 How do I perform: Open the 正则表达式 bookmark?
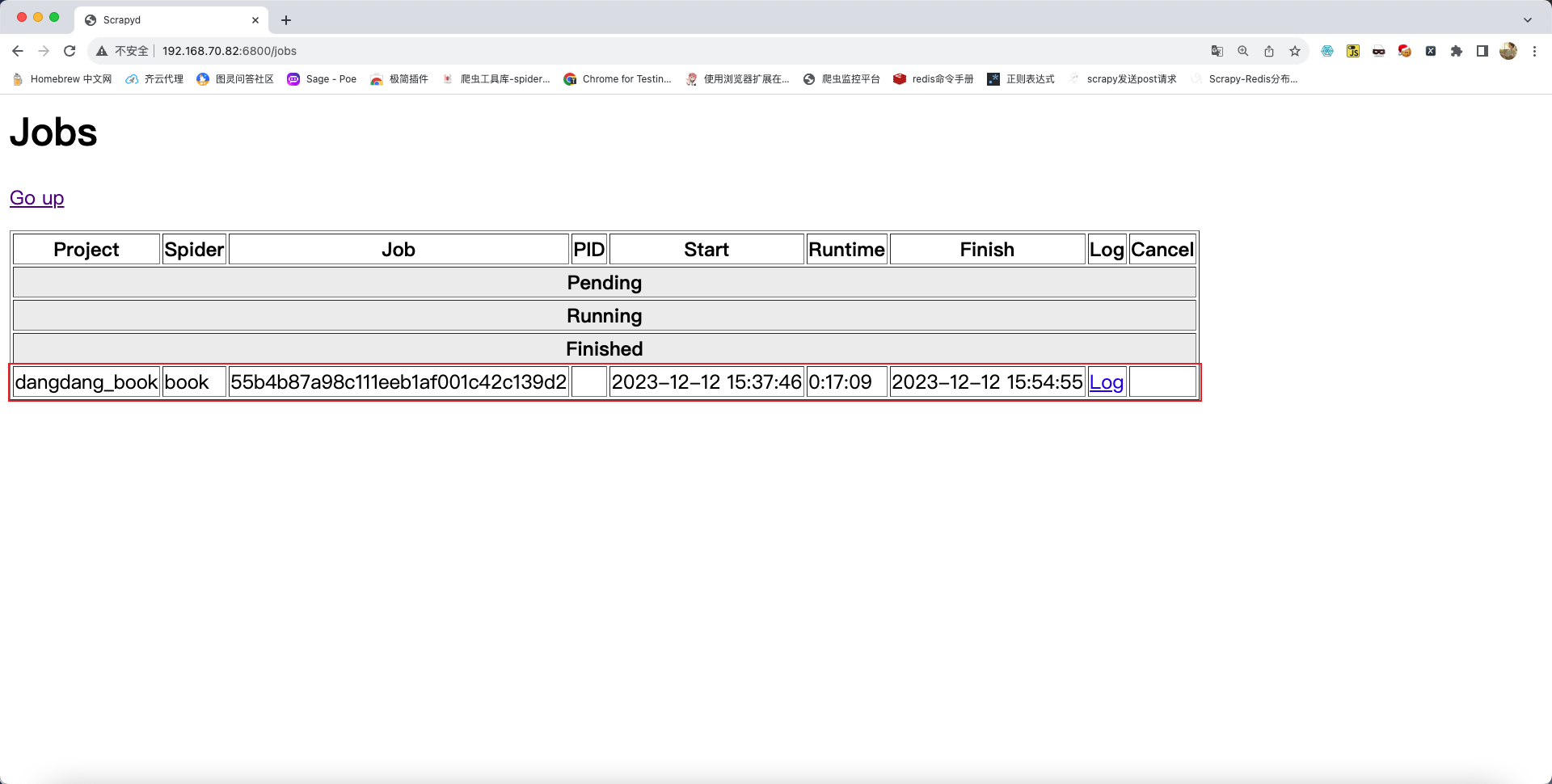[x=1021, y=79]
